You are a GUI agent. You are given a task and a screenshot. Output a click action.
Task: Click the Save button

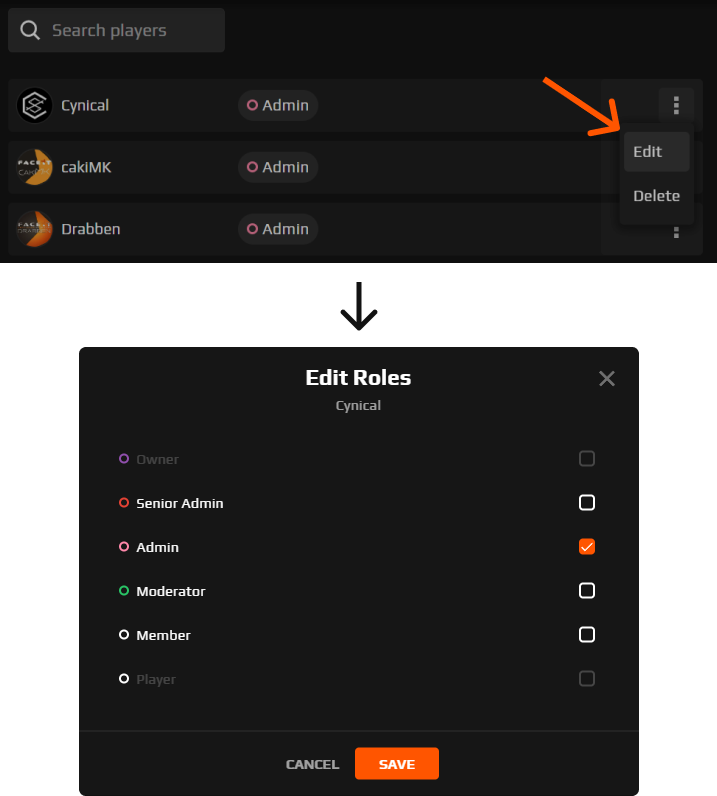click(397, 764)
